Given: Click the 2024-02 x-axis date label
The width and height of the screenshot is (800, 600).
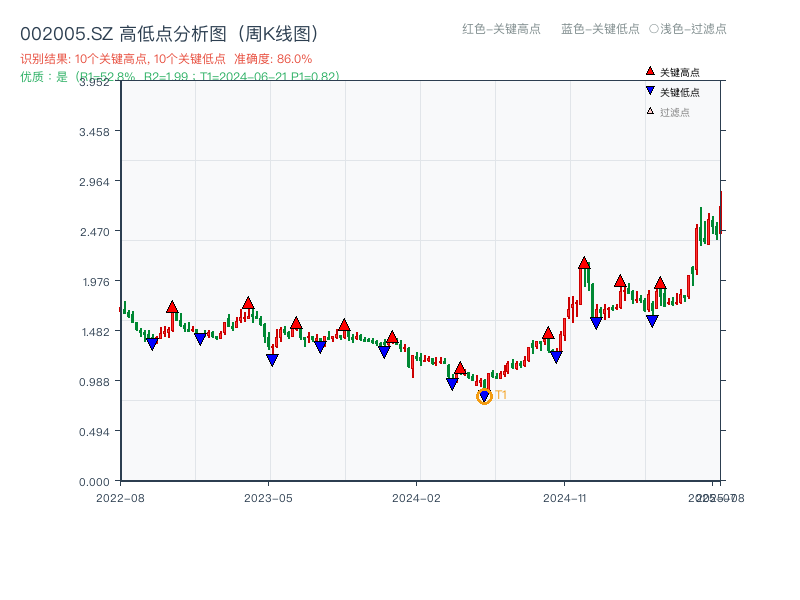Looking at the screenshot, I should click(x=416, y=497).
